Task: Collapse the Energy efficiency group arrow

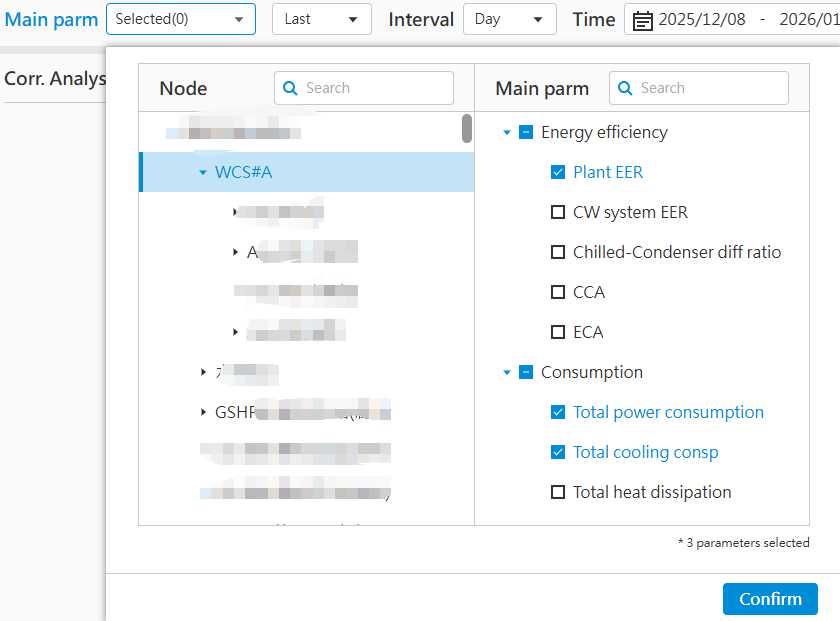Action: click(507, 132)
